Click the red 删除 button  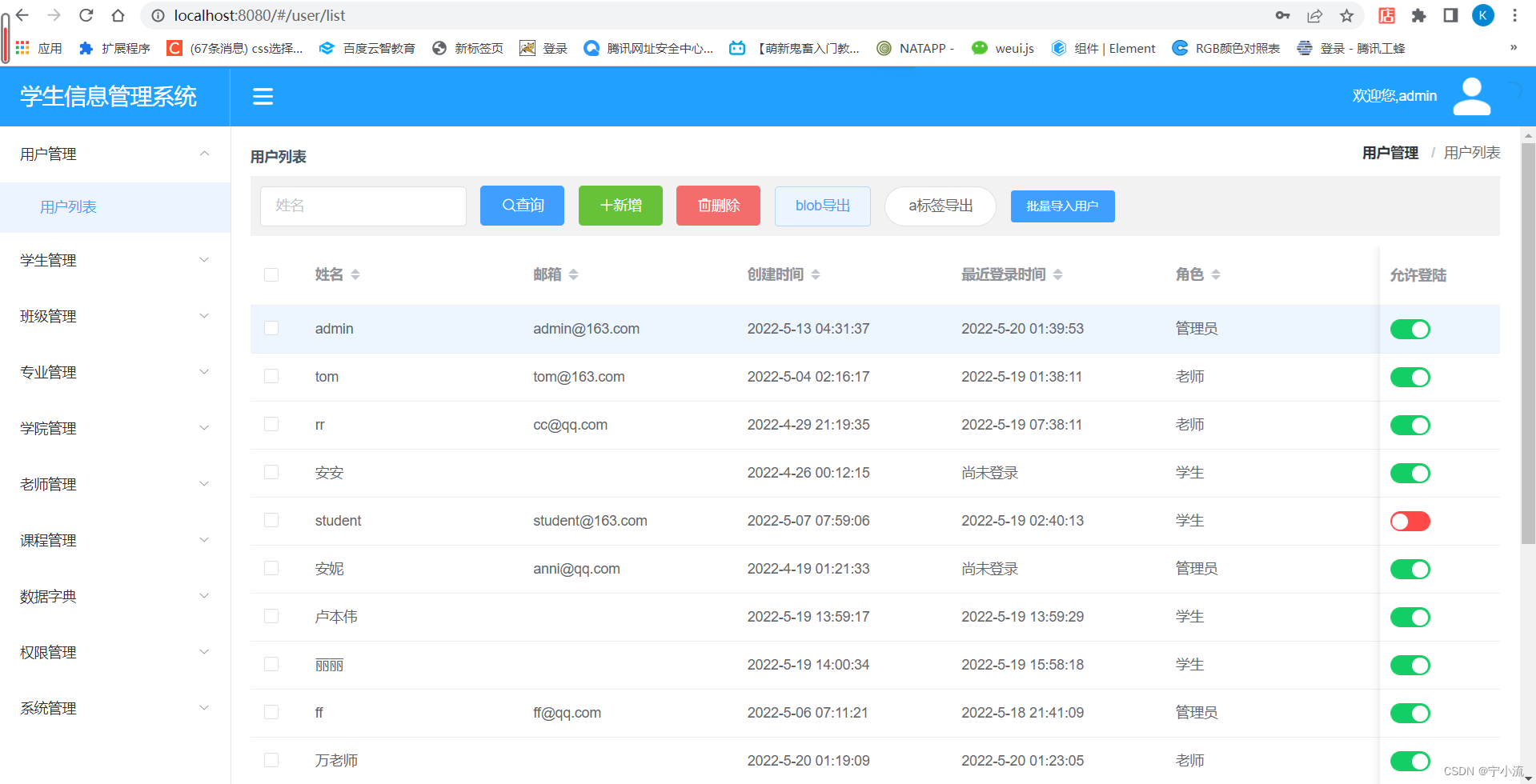(x=718, y=206)
